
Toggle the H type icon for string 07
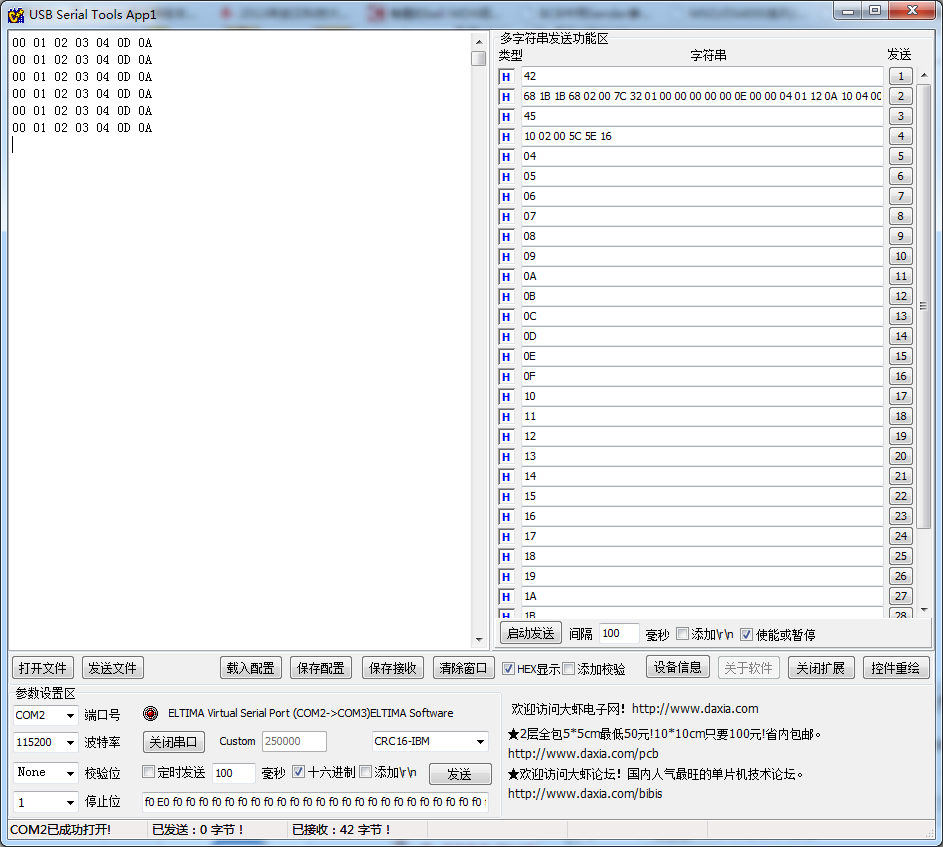click(x=506, y=217)
